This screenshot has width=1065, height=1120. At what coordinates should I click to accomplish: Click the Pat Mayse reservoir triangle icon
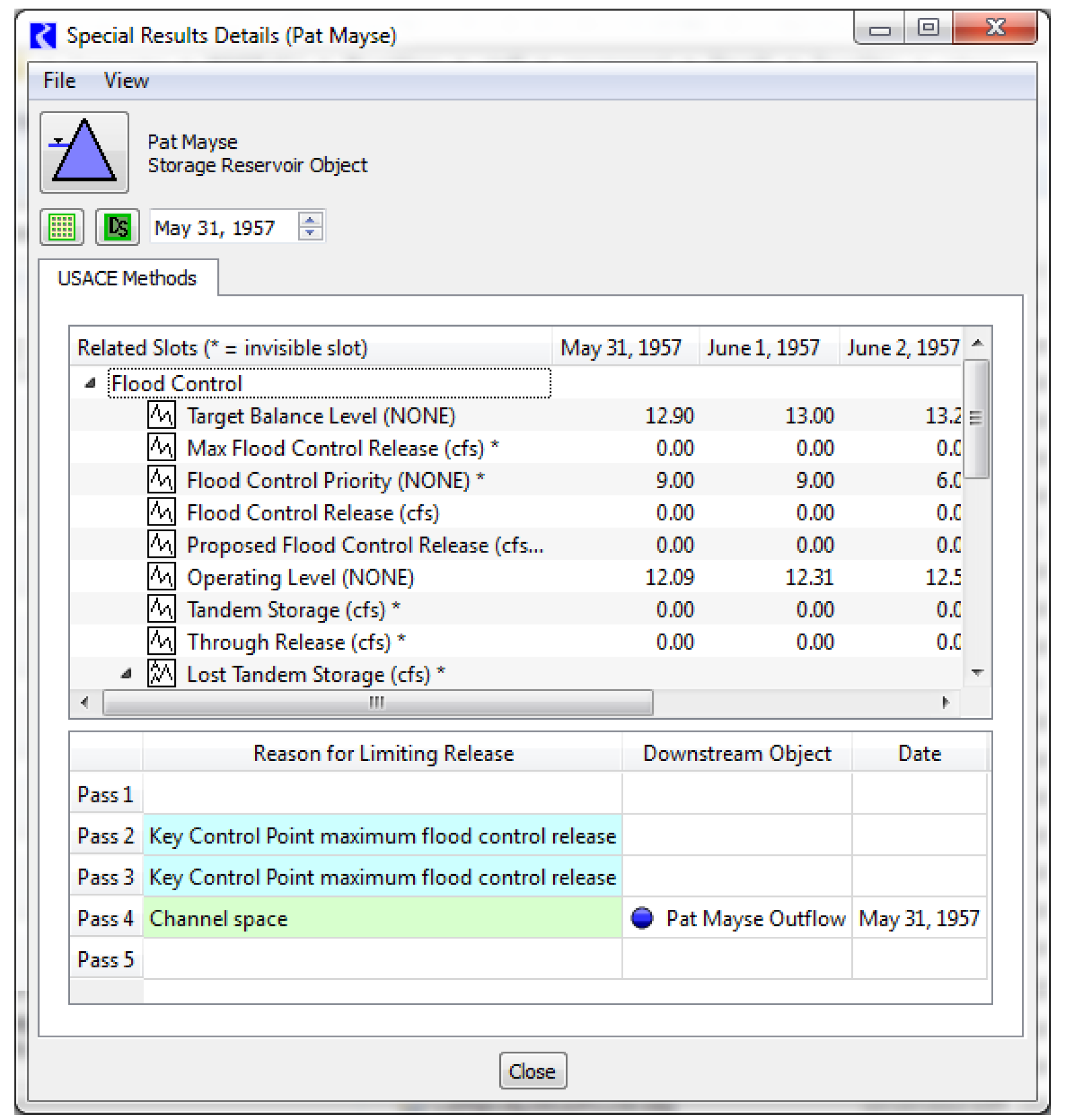(84, 152)
